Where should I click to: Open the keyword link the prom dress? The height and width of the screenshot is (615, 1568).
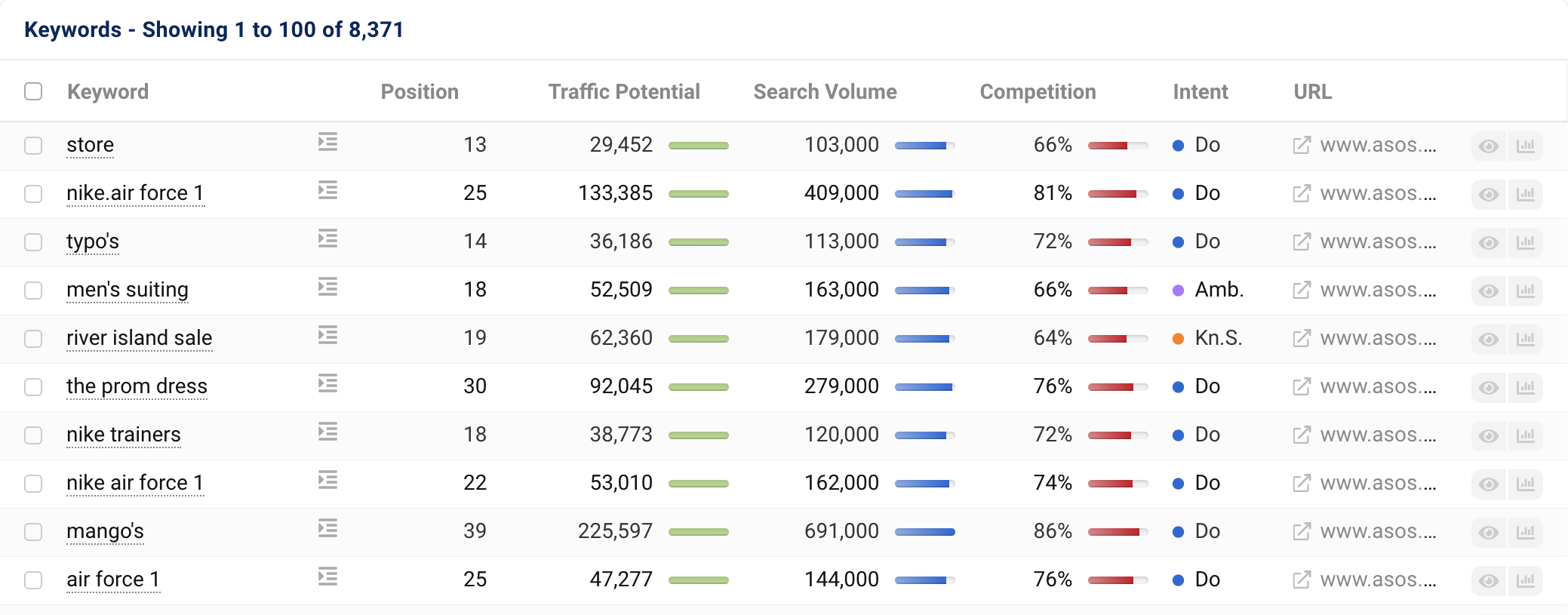click(x=137, y=386)
